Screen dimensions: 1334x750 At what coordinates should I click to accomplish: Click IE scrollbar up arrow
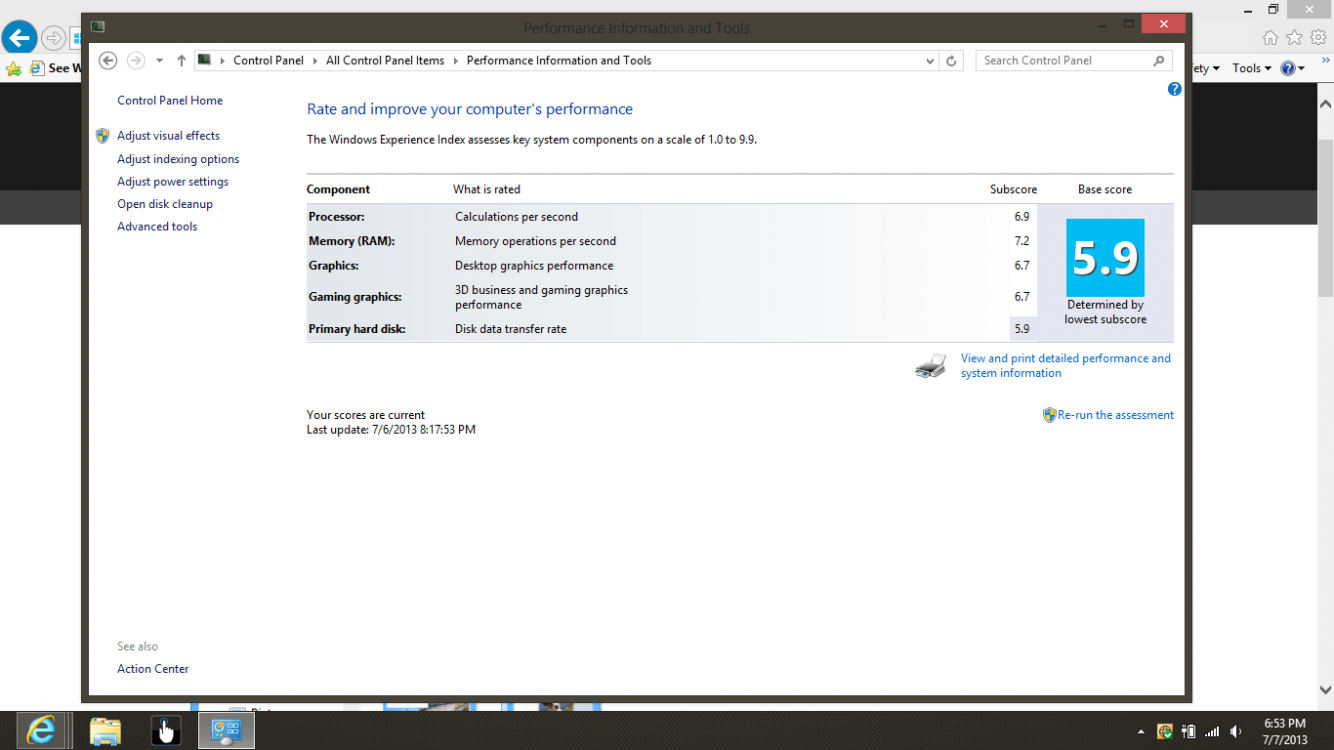(x=1325, y=104)
